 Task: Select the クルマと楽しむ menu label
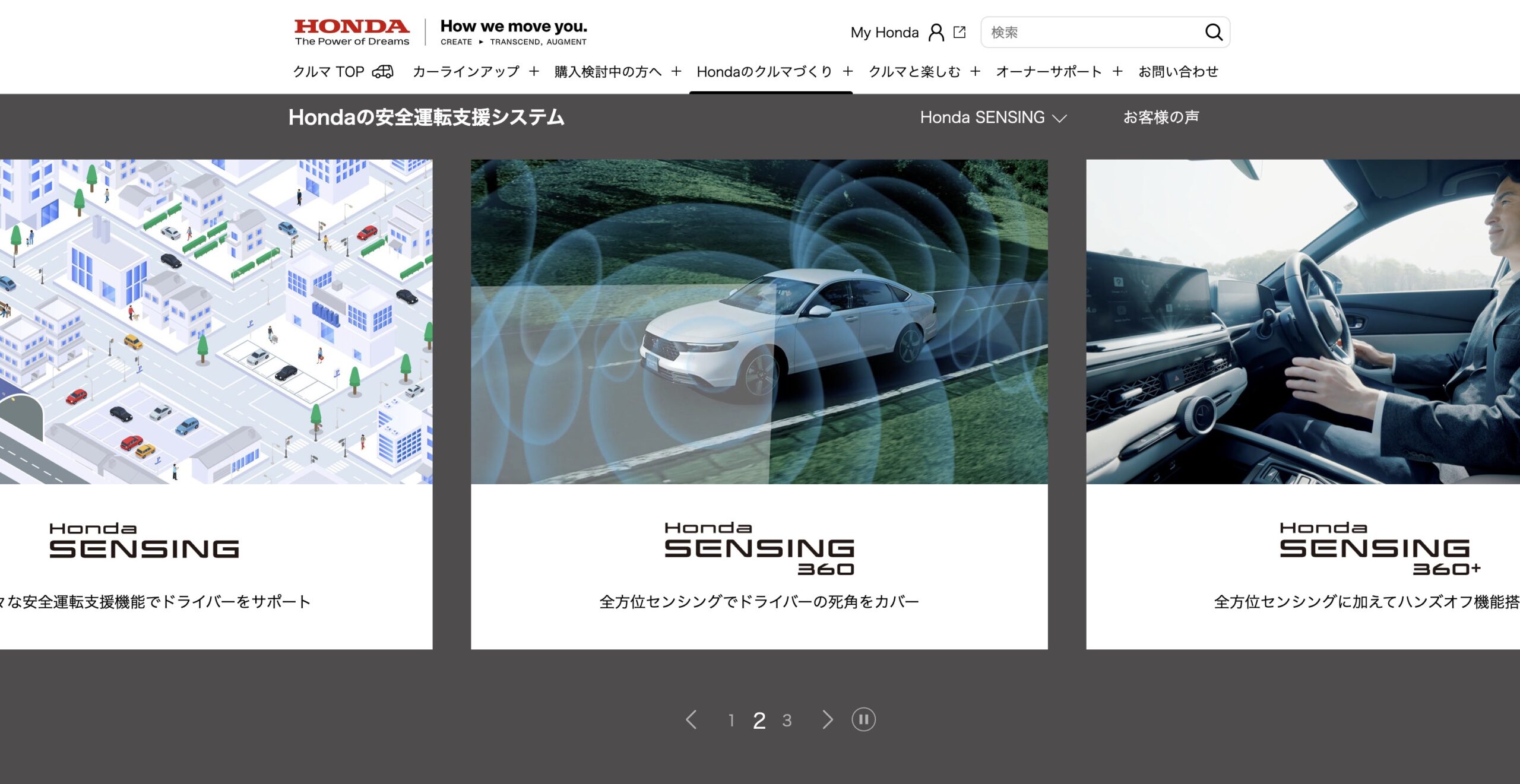coord(914,71)
